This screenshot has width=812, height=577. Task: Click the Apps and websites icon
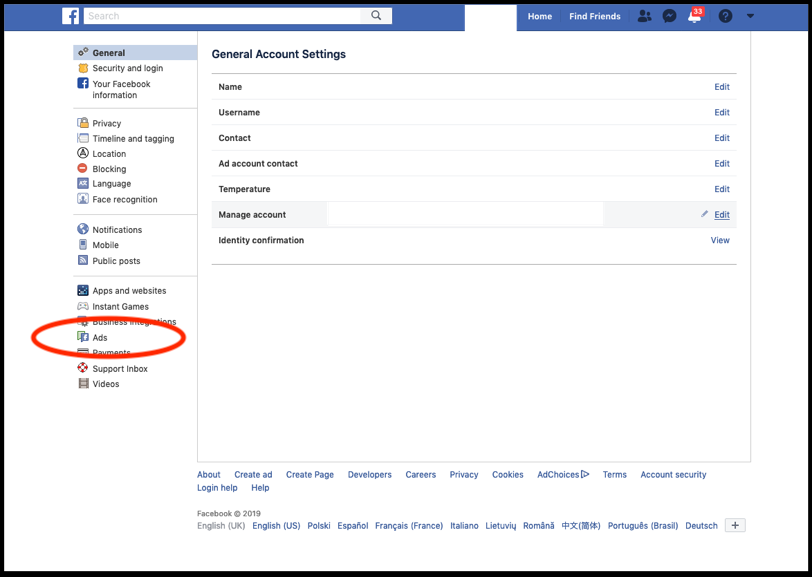pyautogui.click(x=83, y=290)
